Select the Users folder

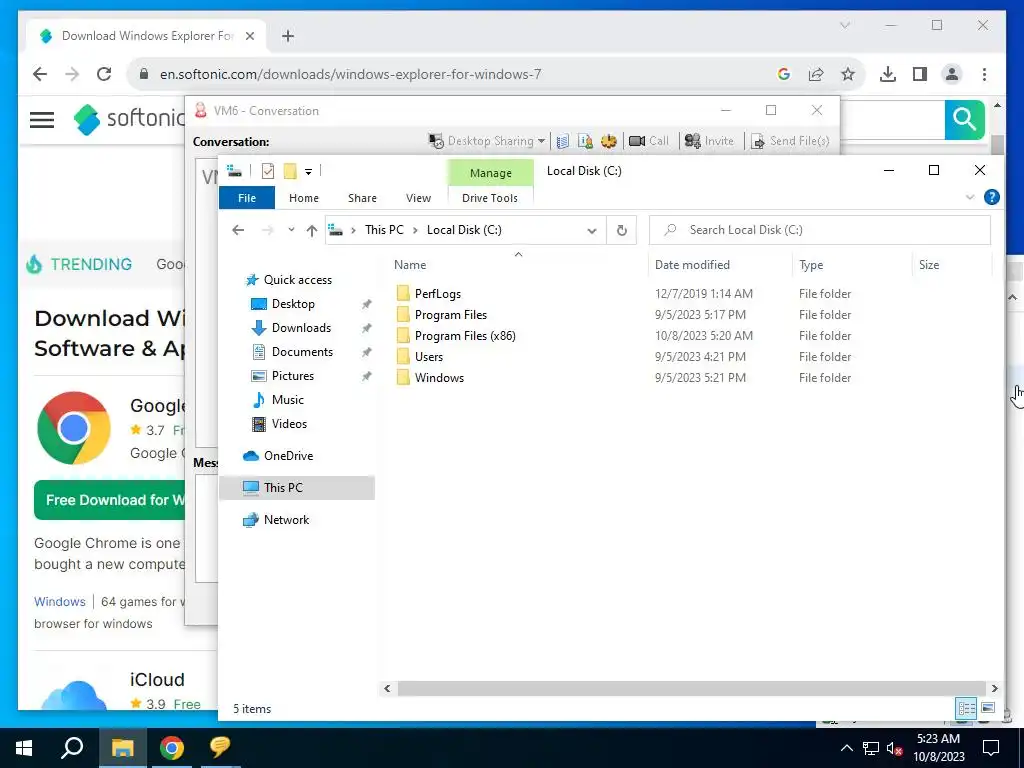pyautogui.click(x=428, y=357)
